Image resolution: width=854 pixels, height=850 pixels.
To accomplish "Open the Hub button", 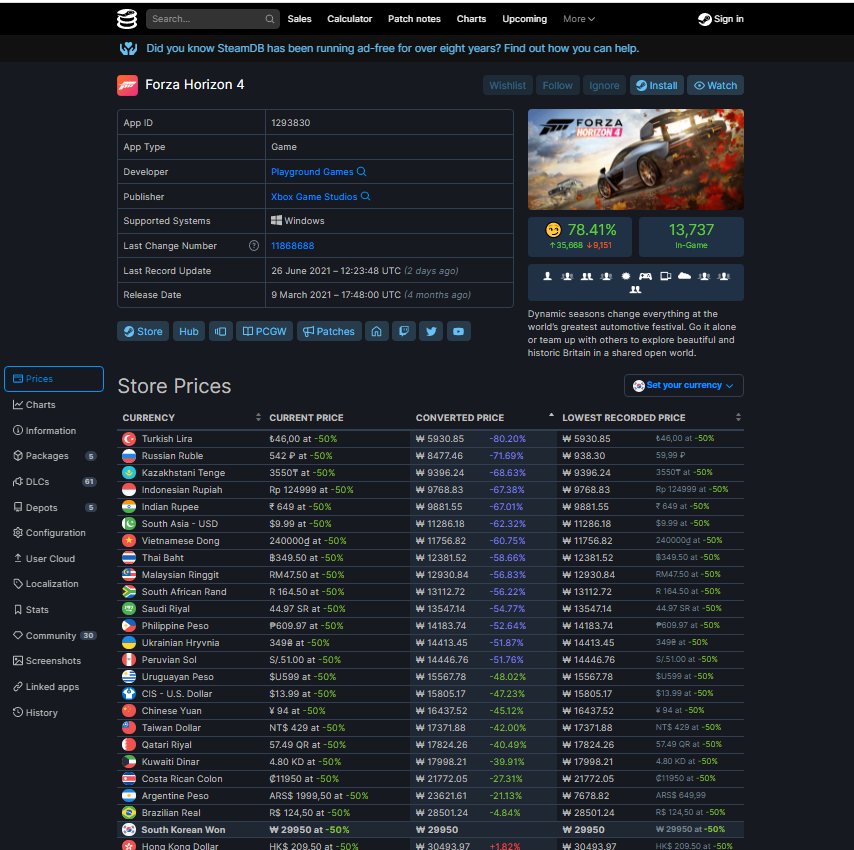I will (x=188, y=331).
